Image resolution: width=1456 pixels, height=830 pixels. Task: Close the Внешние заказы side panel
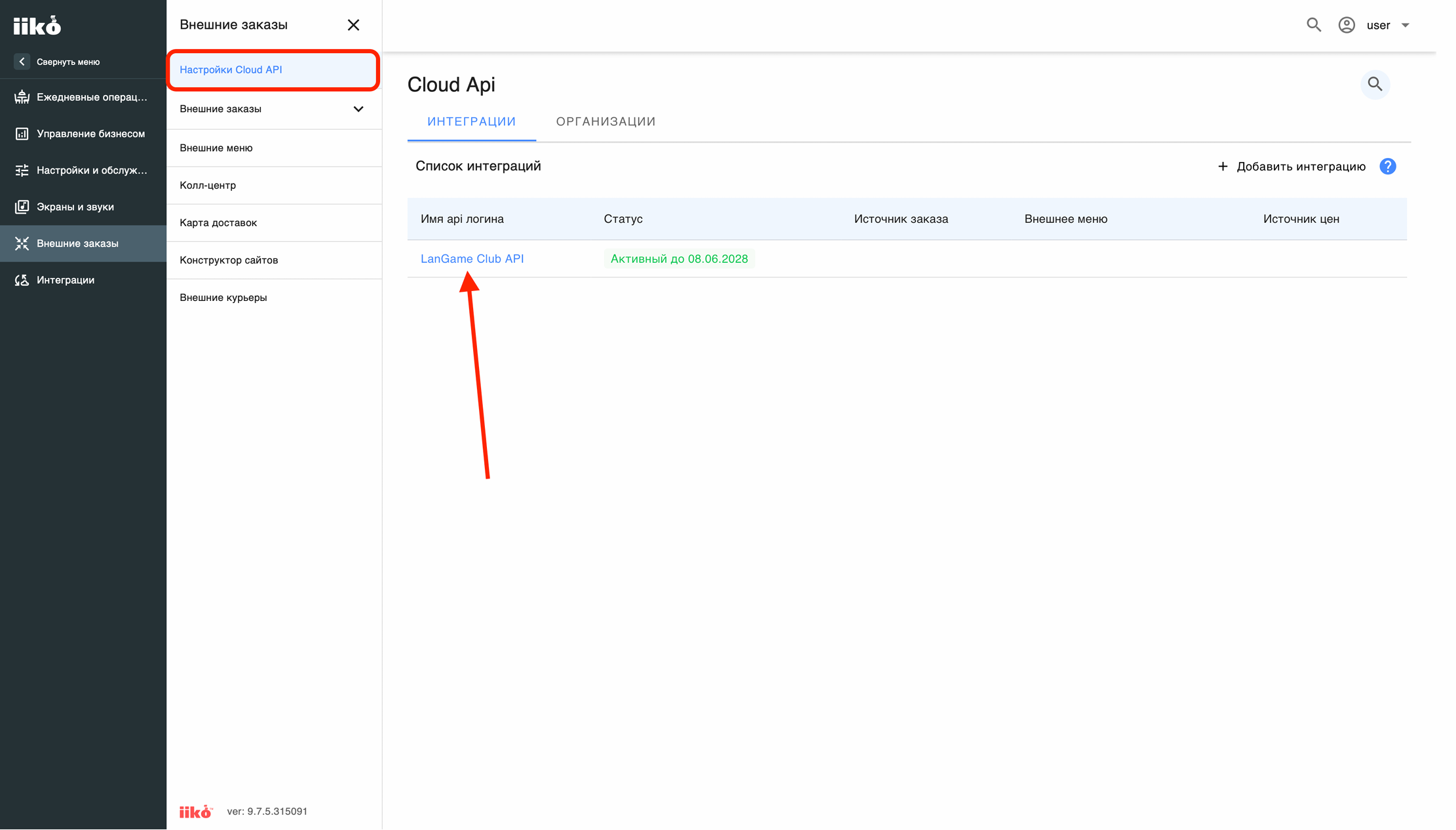(x=353, y=25)
